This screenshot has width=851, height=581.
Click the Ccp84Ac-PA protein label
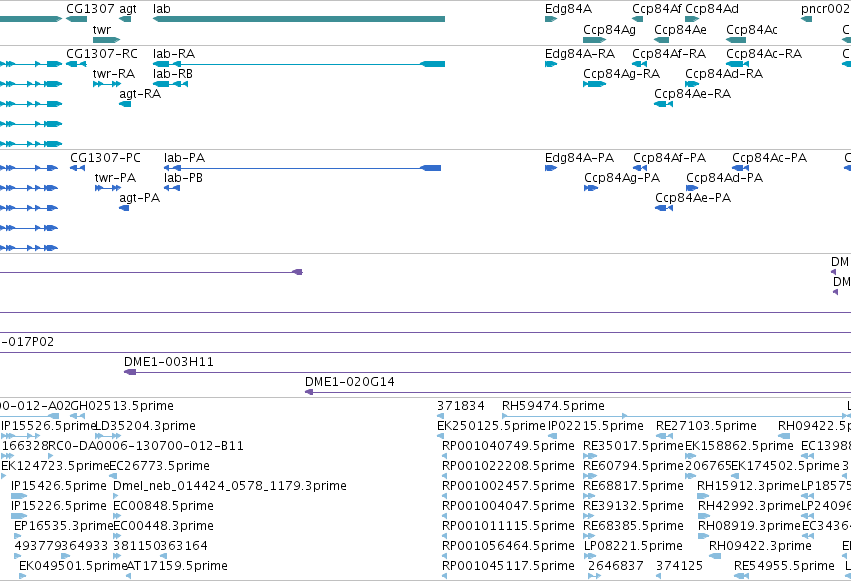coord(769,158)
